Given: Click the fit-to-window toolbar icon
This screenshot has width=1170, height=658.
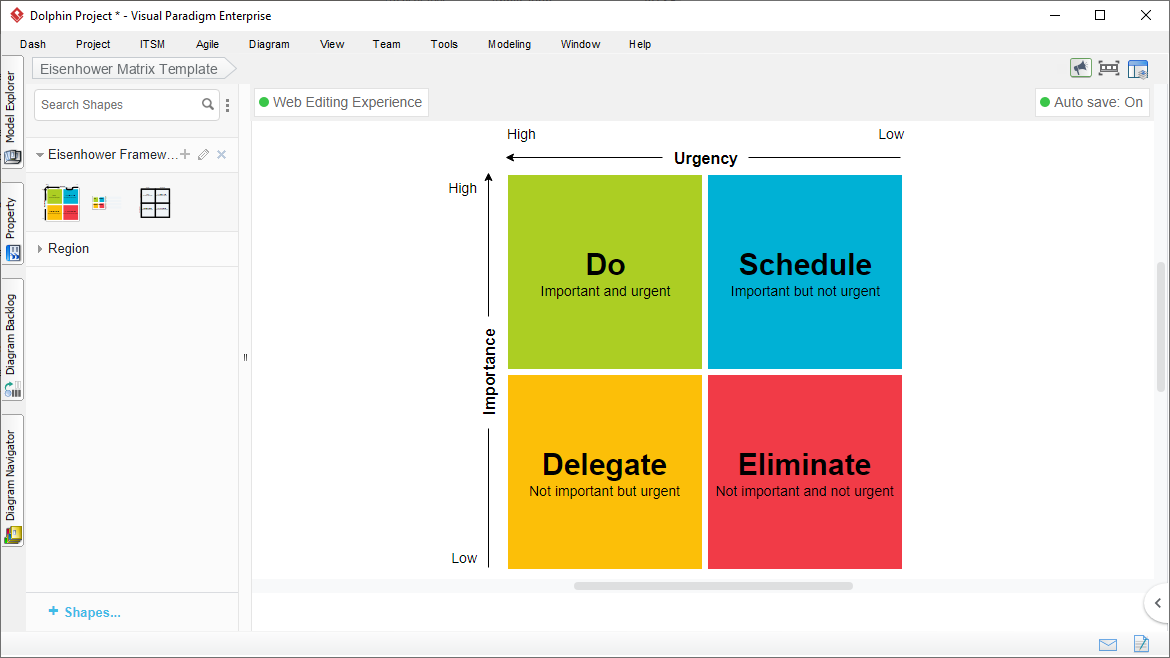Looking at the screenshot, I should pos(1108,68).
